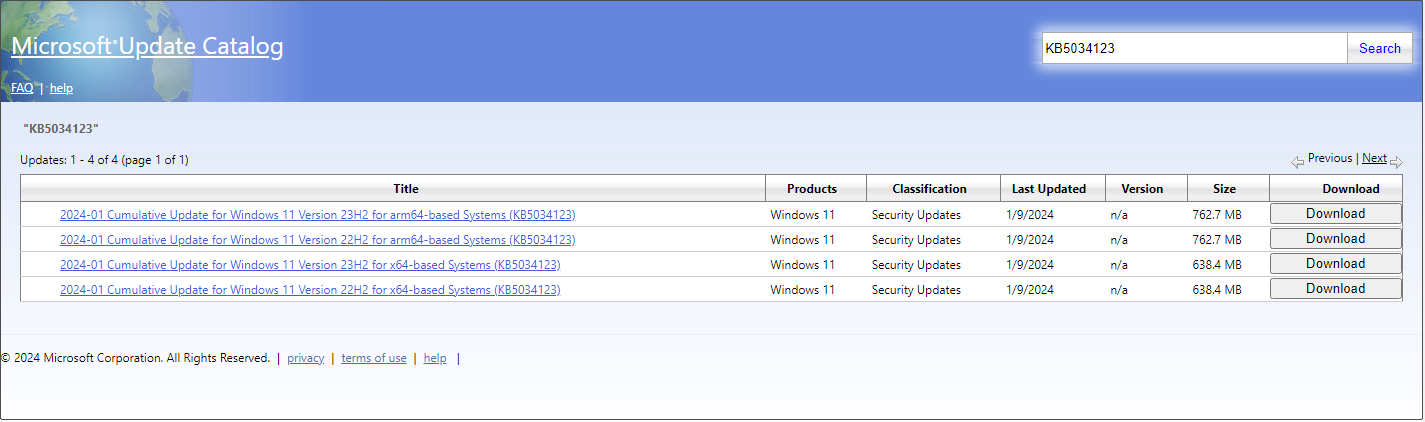Open 23H2 arm64-based Systems update link

click(318, 215)
